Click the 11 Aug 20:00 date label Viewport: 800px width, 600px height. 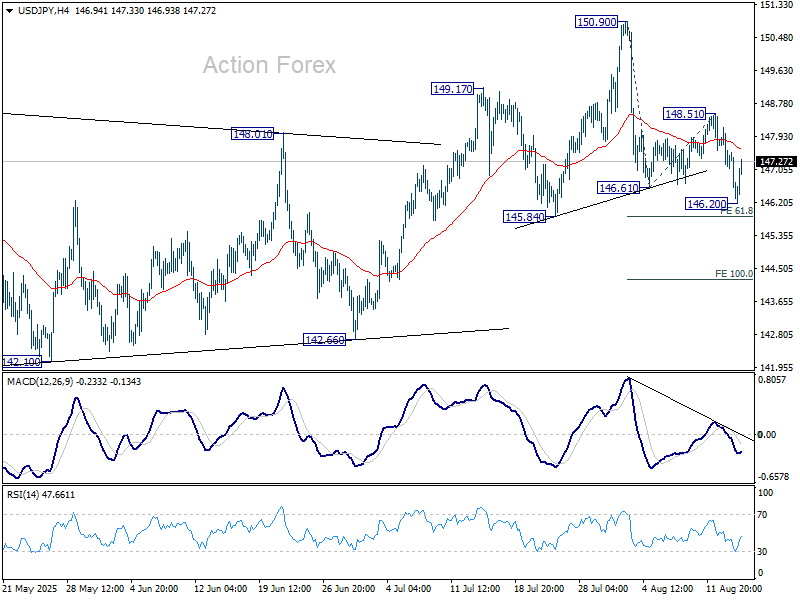(734, 589)
